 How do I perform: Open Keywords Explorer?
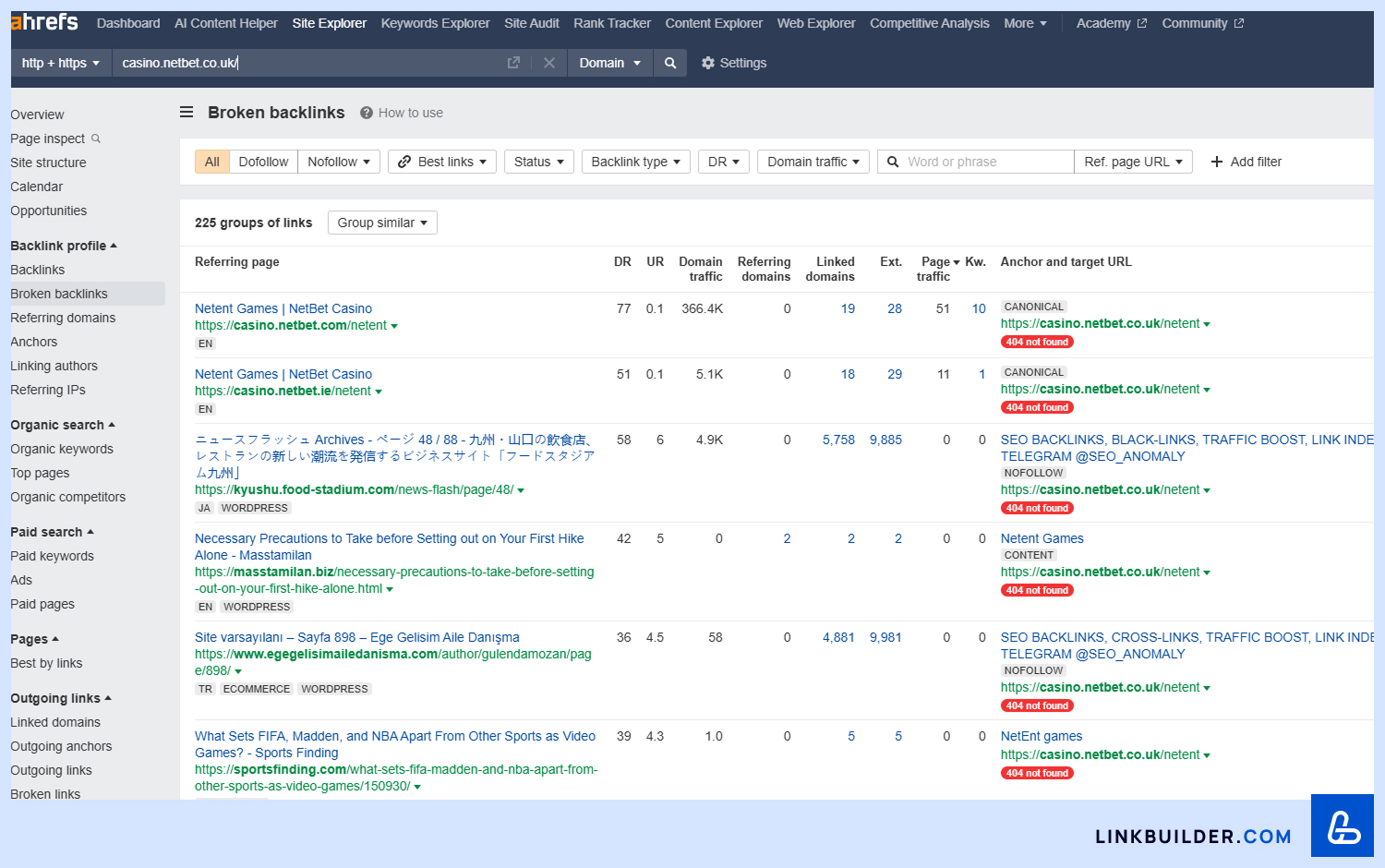tap(435, 23)
